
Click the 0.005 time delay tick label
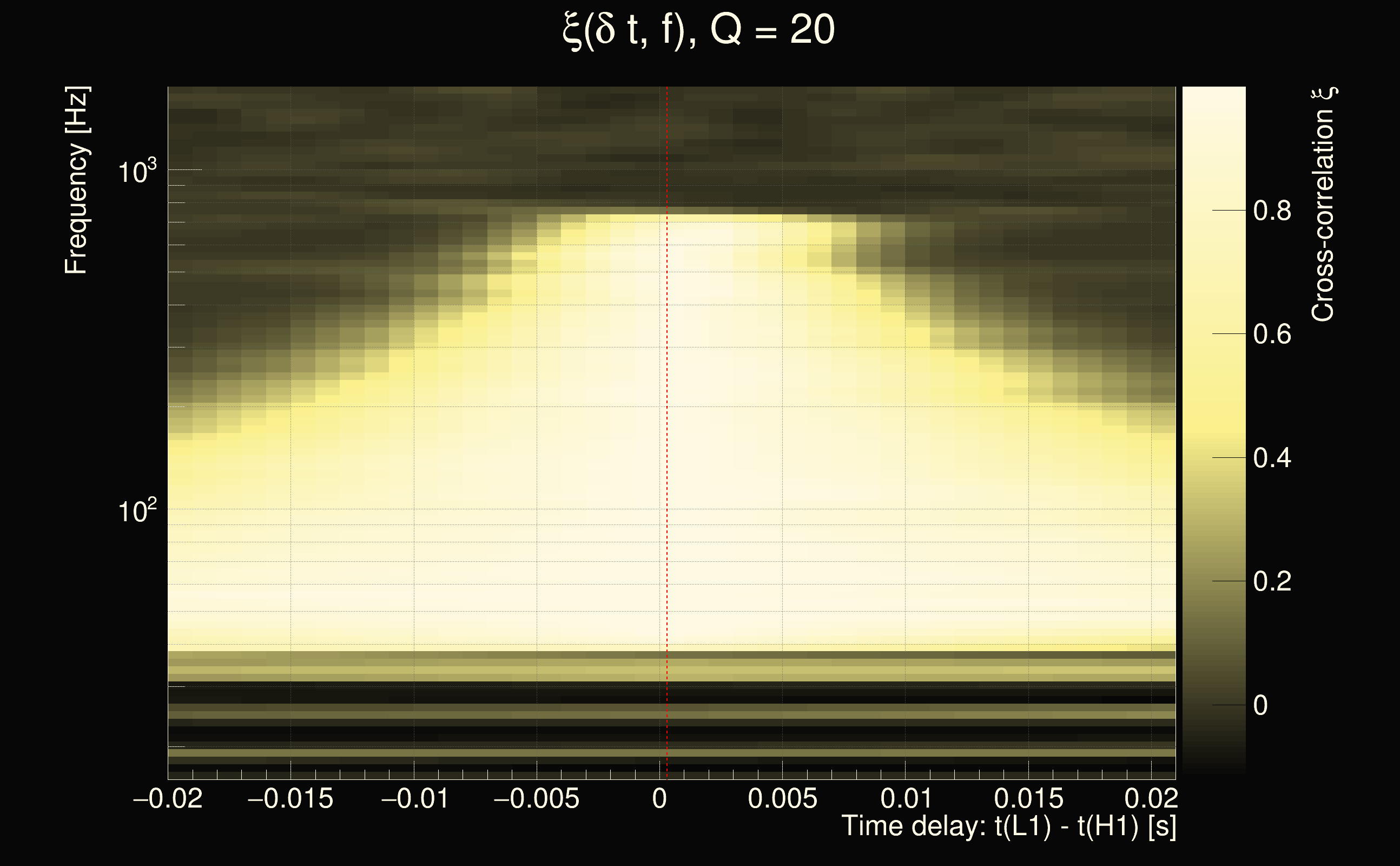point(782,798)
